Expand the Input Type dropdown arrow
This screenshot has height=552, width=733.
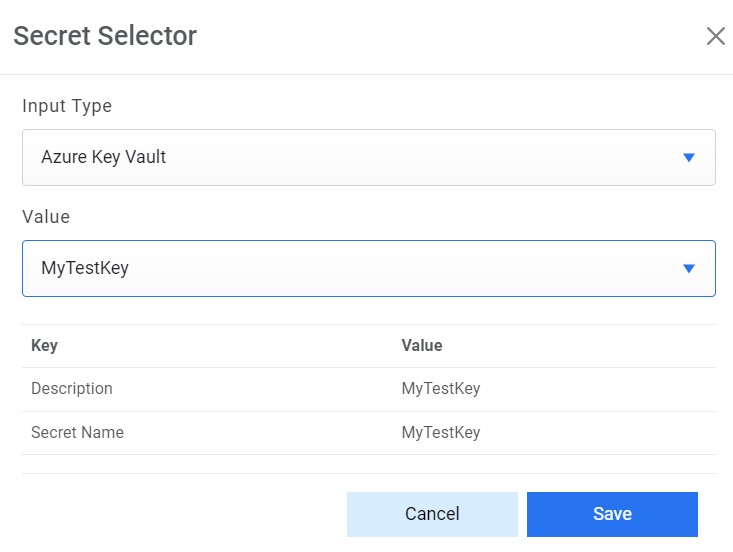[x=688, y=158]
